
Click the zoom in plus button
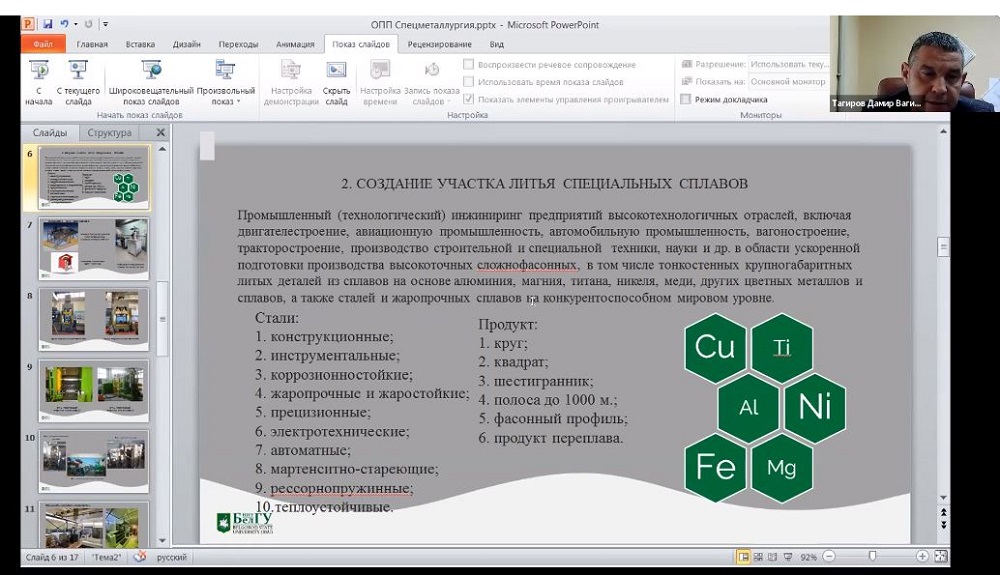tap(922, 556)
